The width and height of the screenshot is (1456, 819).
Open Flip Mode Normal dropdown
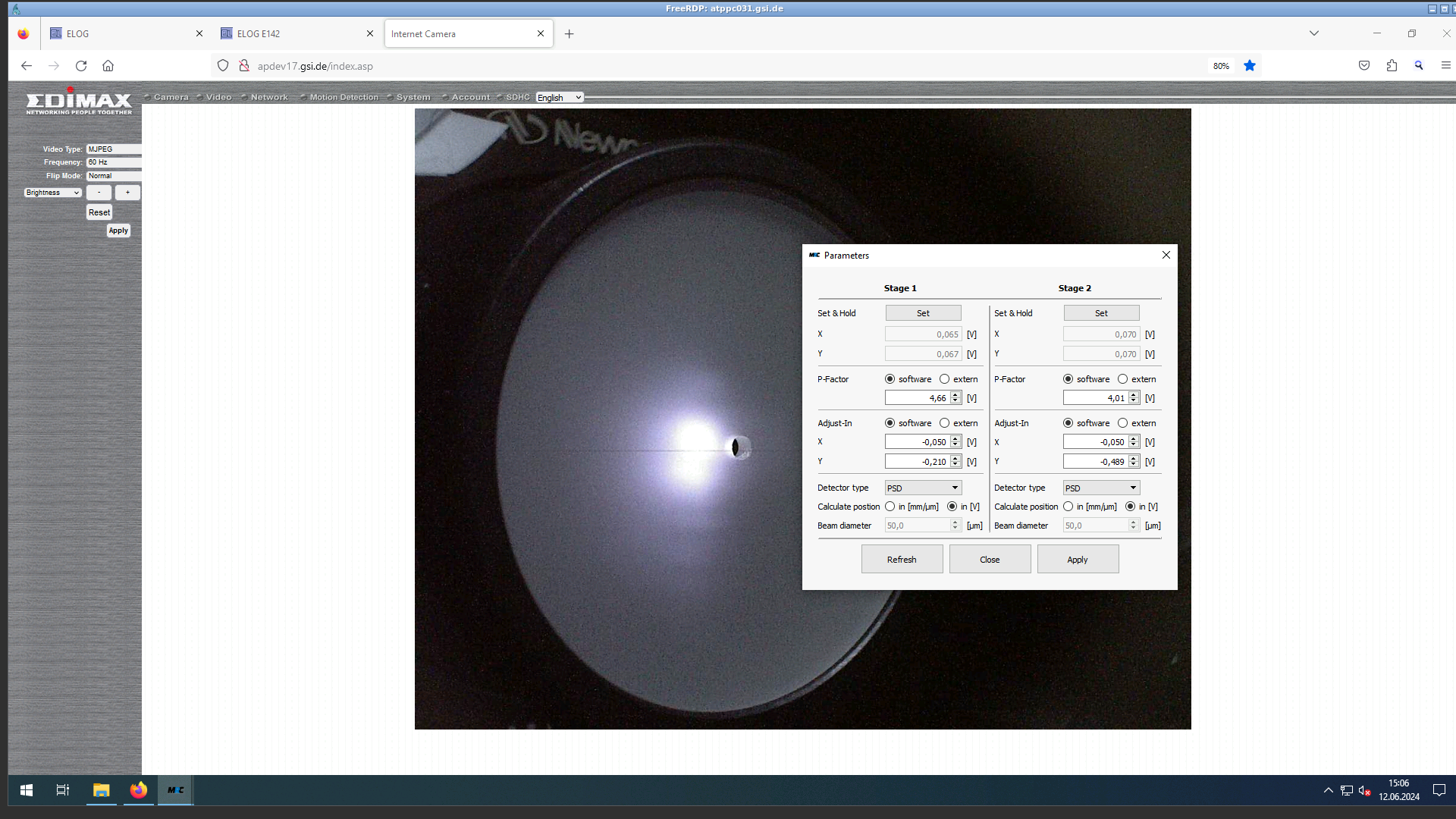coord(114,176)
